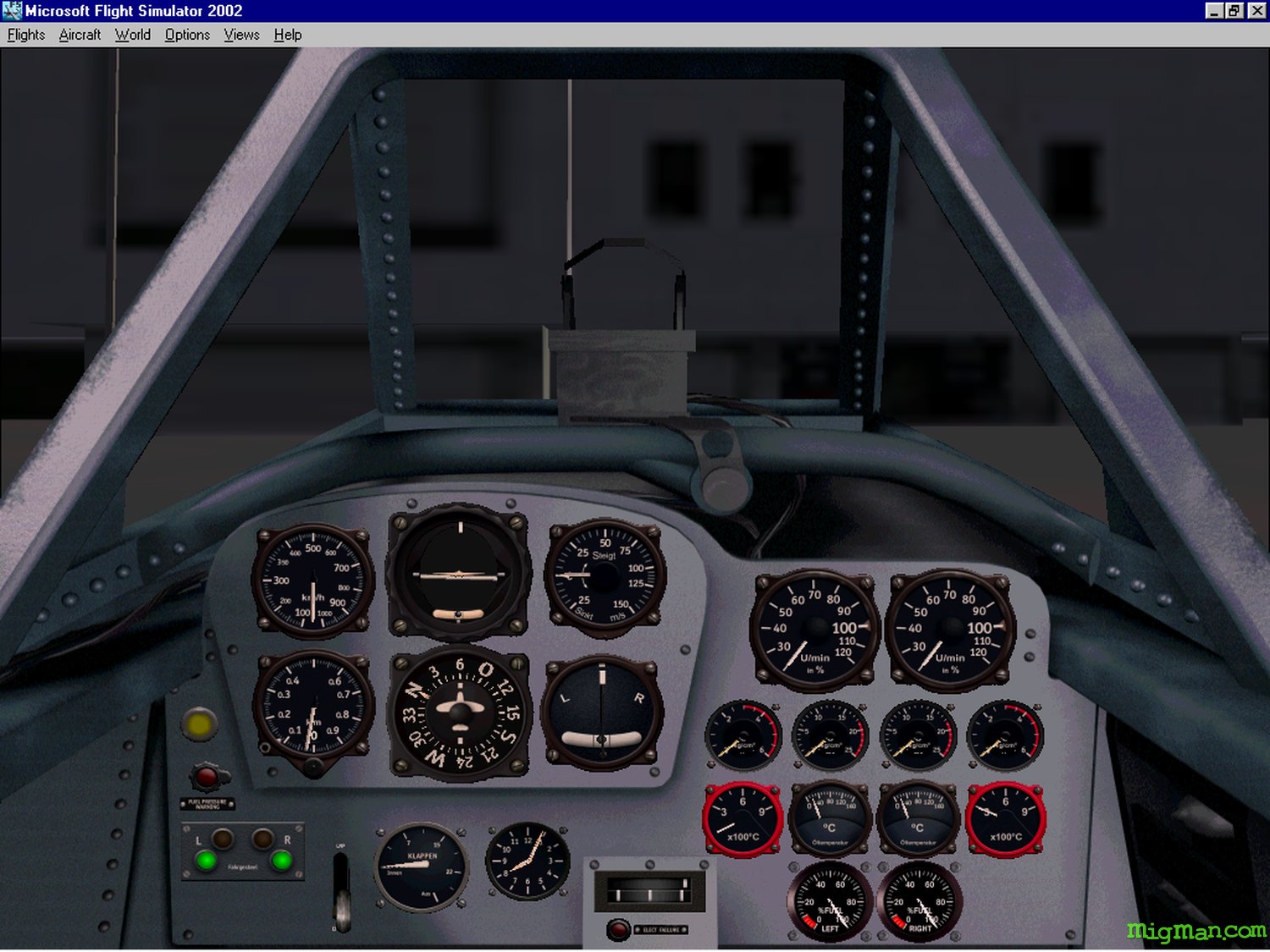Expand the Aircraft menu
Image resolution: width=1270 pixels, height=952 pixels.
(x=80, y=35)
